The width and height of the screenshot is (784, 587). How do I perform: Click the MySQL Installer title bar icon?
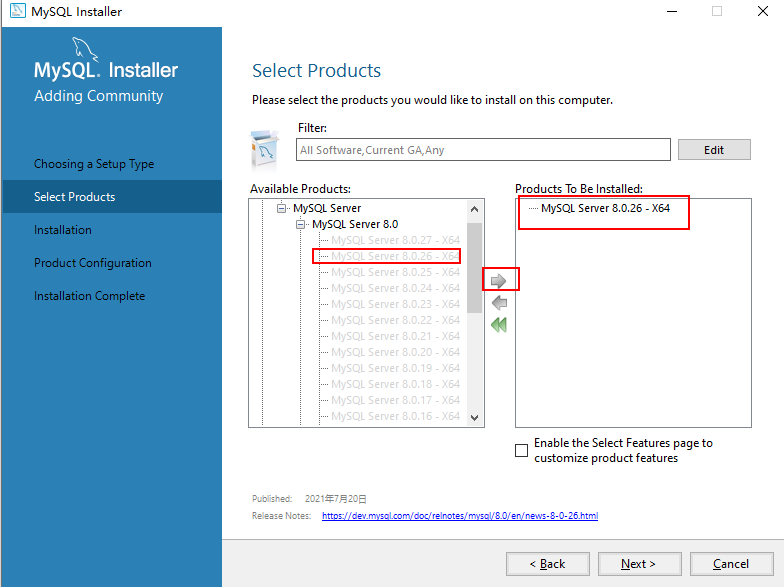point(18,11)
